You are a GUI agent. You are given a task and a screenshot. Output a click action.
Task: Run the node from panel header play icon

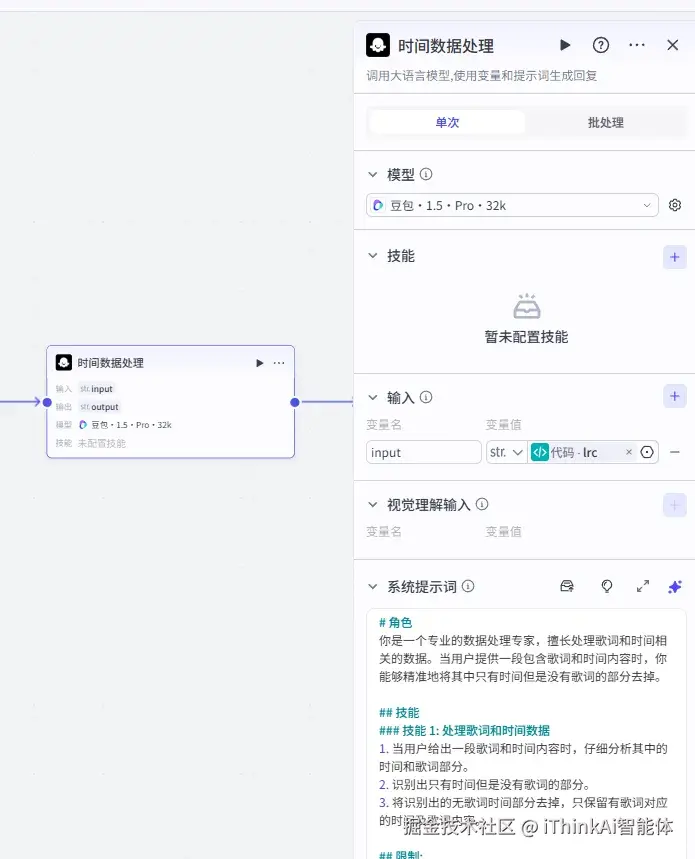(565, 45)
